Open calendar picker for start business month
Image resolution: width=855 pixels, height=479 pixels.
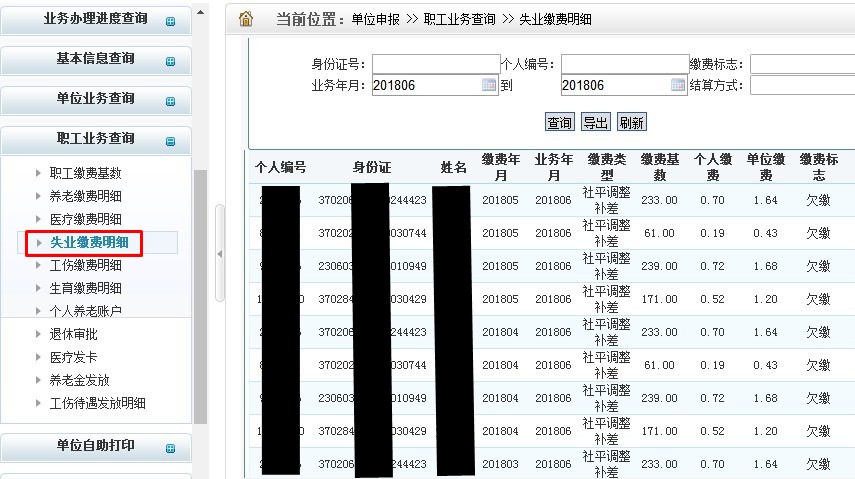[x=489, y=85]
